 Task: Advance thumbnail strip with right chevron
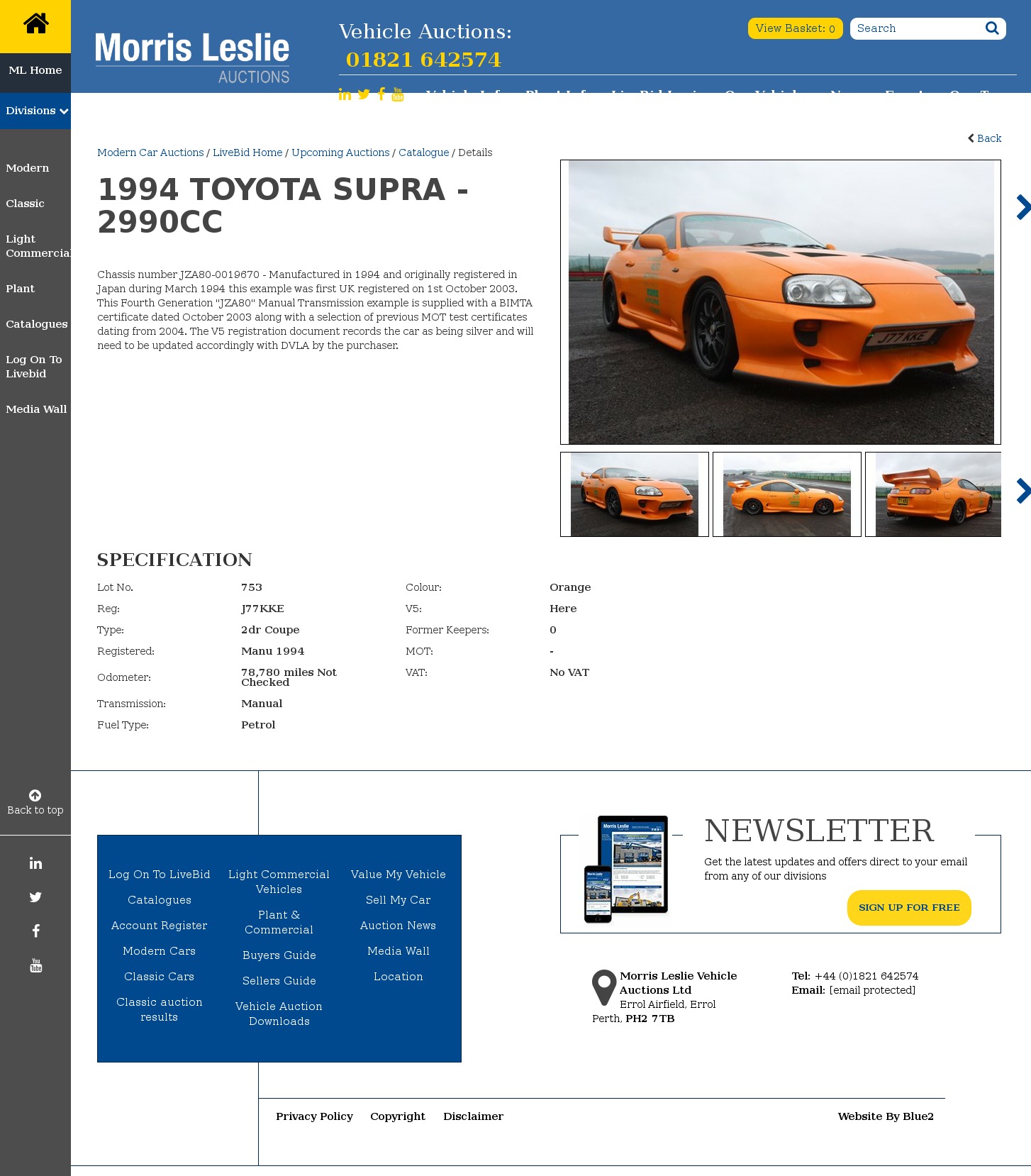[1023, 491]
